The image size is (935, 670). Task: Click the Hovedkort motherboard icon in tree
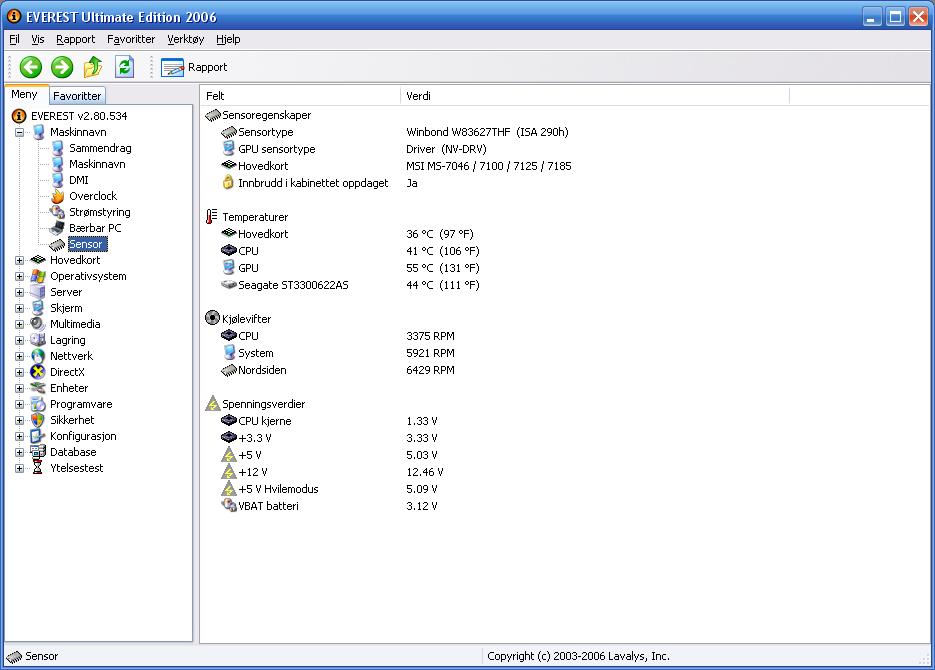click(x=38, y=260)
